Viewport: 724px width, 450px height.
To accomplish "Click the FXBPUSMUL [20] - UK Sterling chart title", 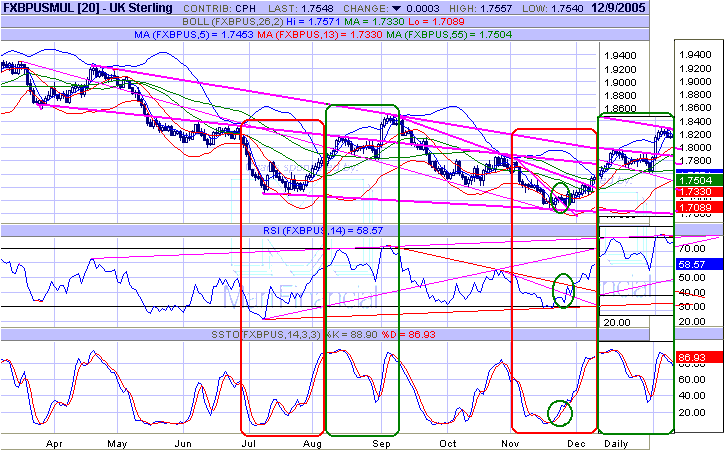I will [88, 8].
